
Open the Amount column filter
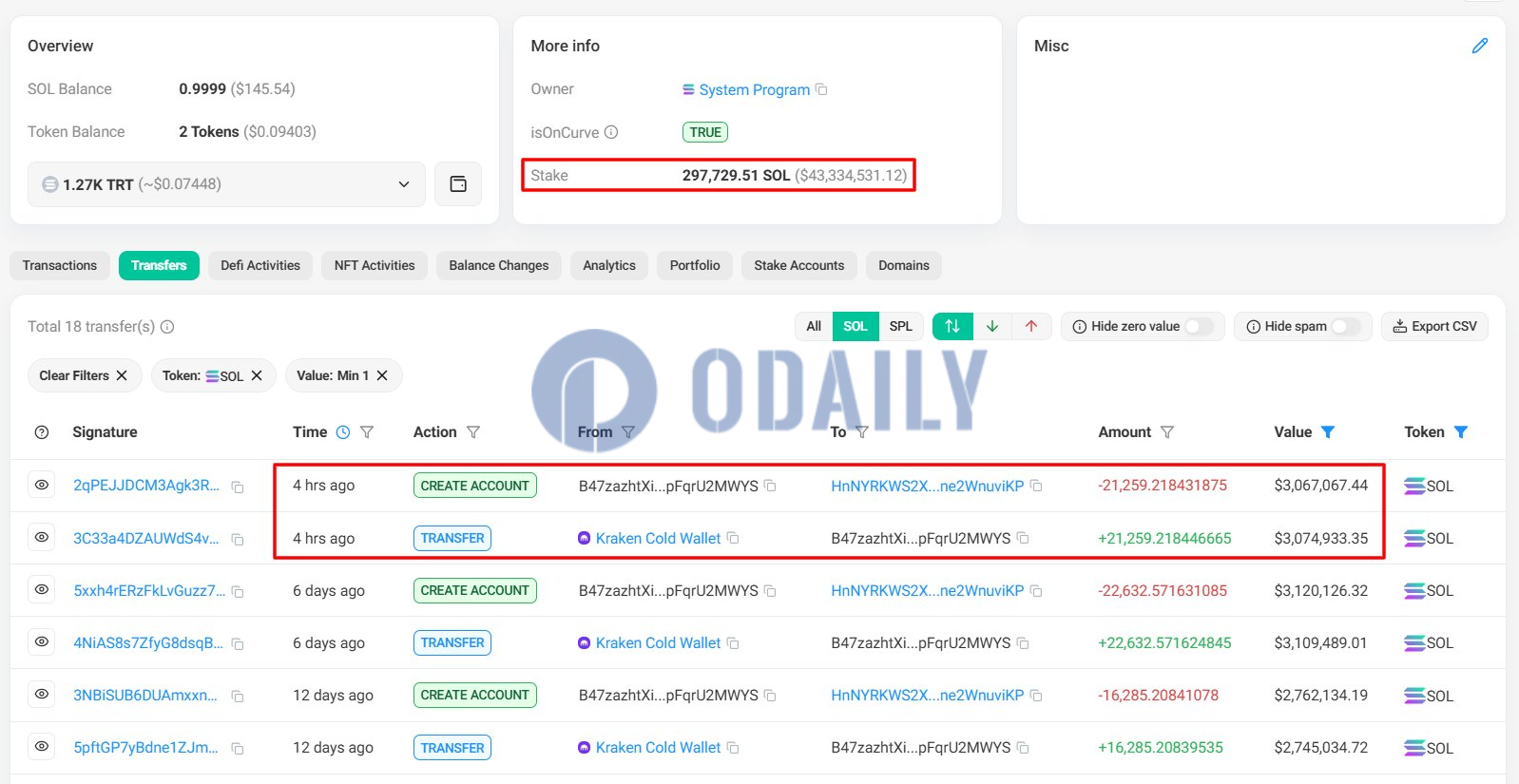coord(1167,432)
